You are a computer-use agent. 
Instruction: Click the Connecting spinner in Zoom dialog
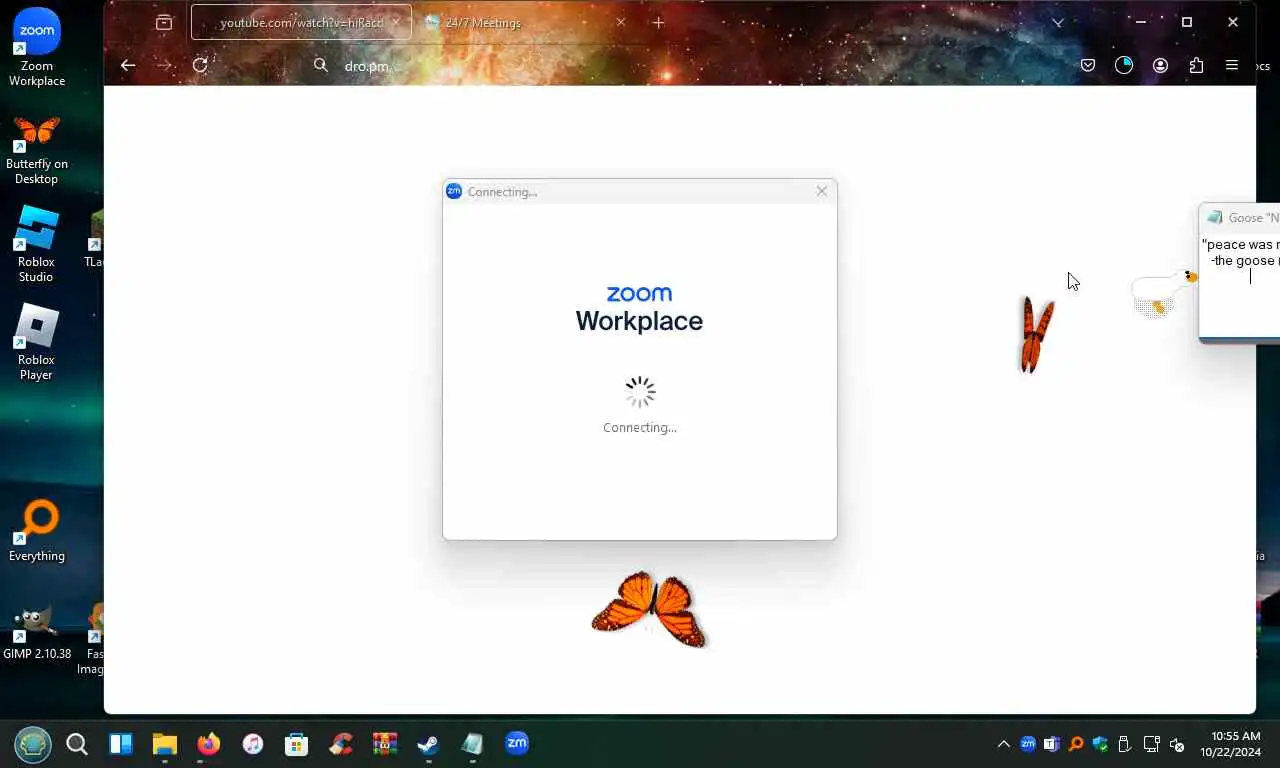640,392
